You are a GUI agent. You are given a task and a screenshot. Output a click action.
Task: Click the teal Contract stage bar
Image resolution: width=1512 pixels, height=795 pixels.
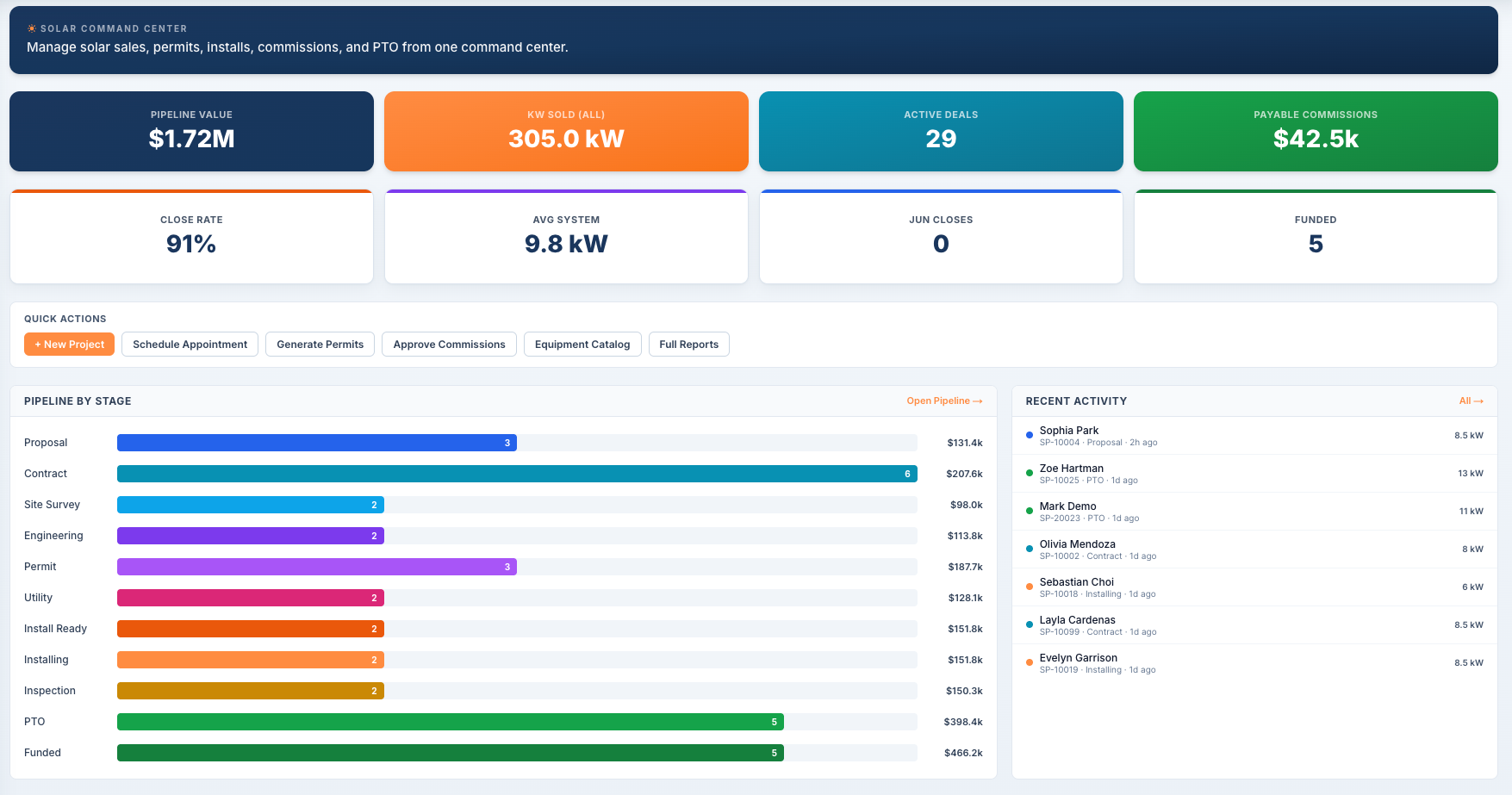[x=517, y=474]
